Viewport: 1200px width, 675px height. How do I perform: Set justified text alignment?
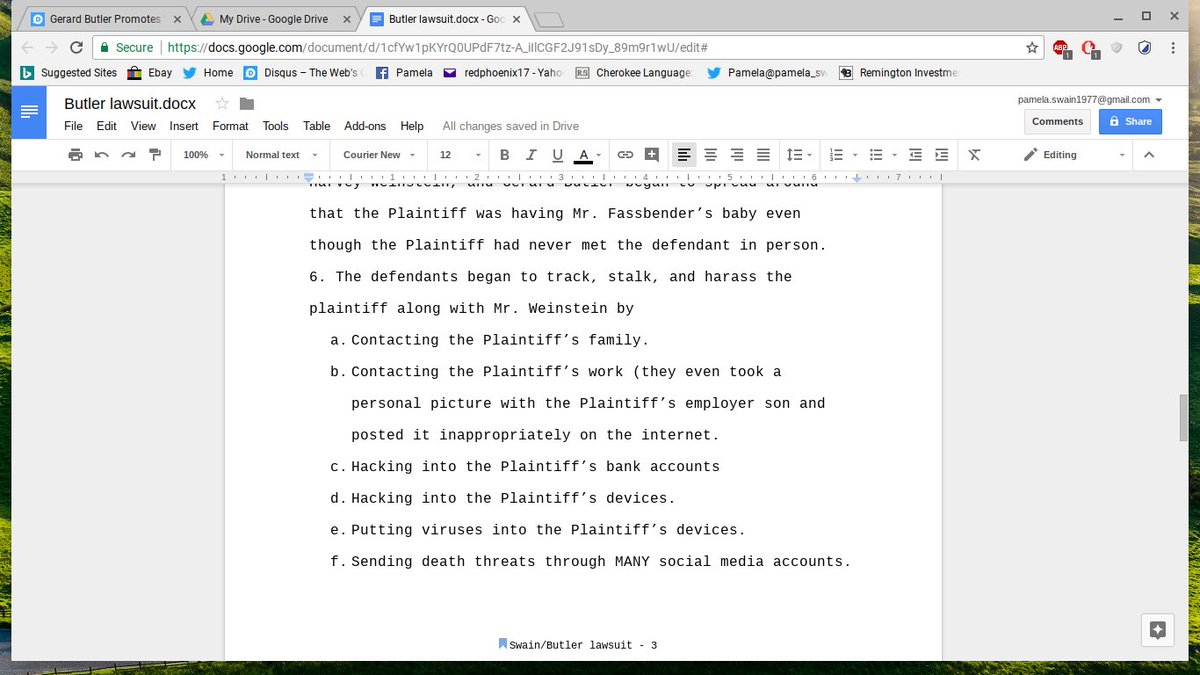[x=763, y=155]
